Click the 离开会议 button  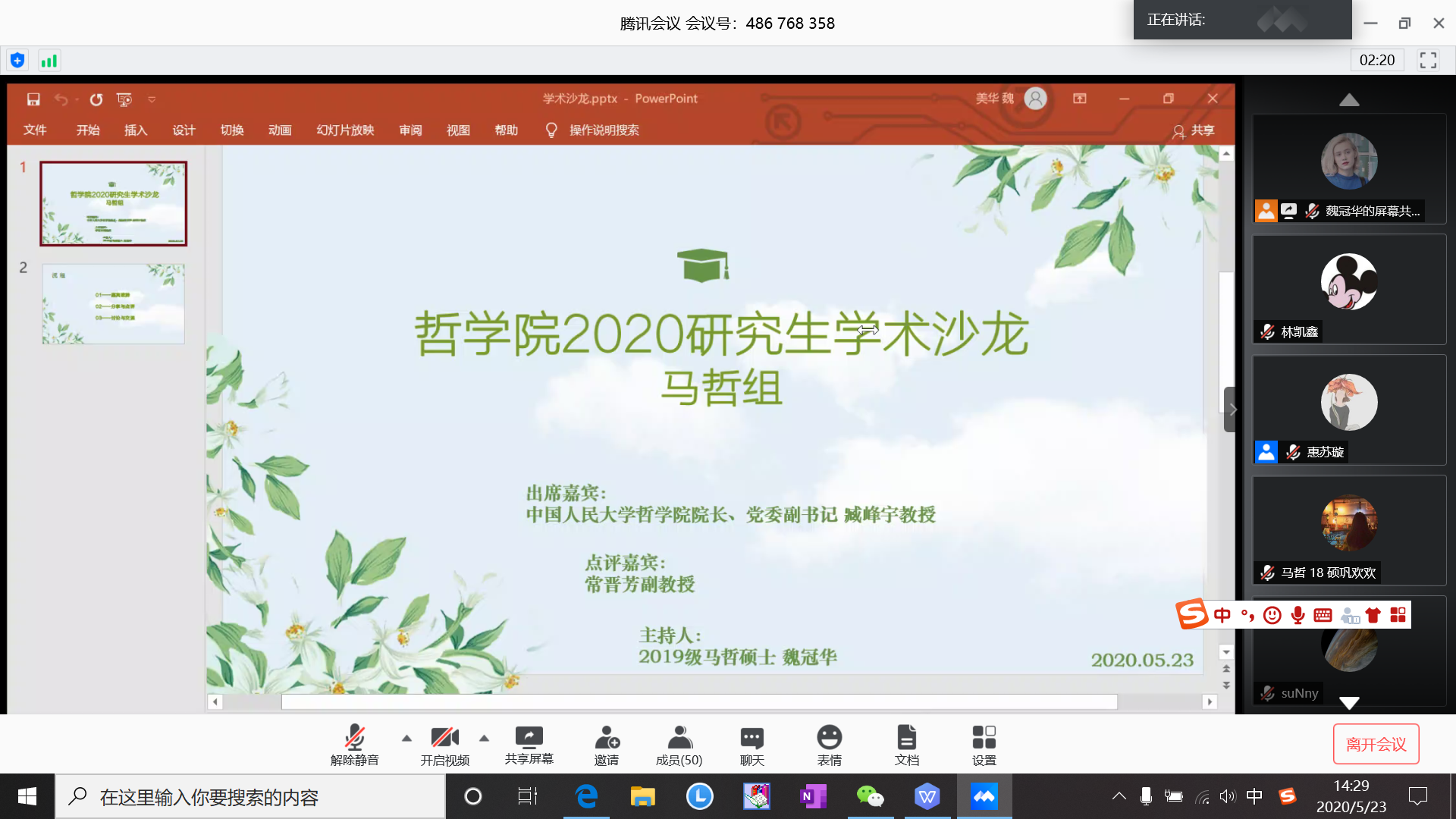pyautogui.click(x=1376, y=745)
